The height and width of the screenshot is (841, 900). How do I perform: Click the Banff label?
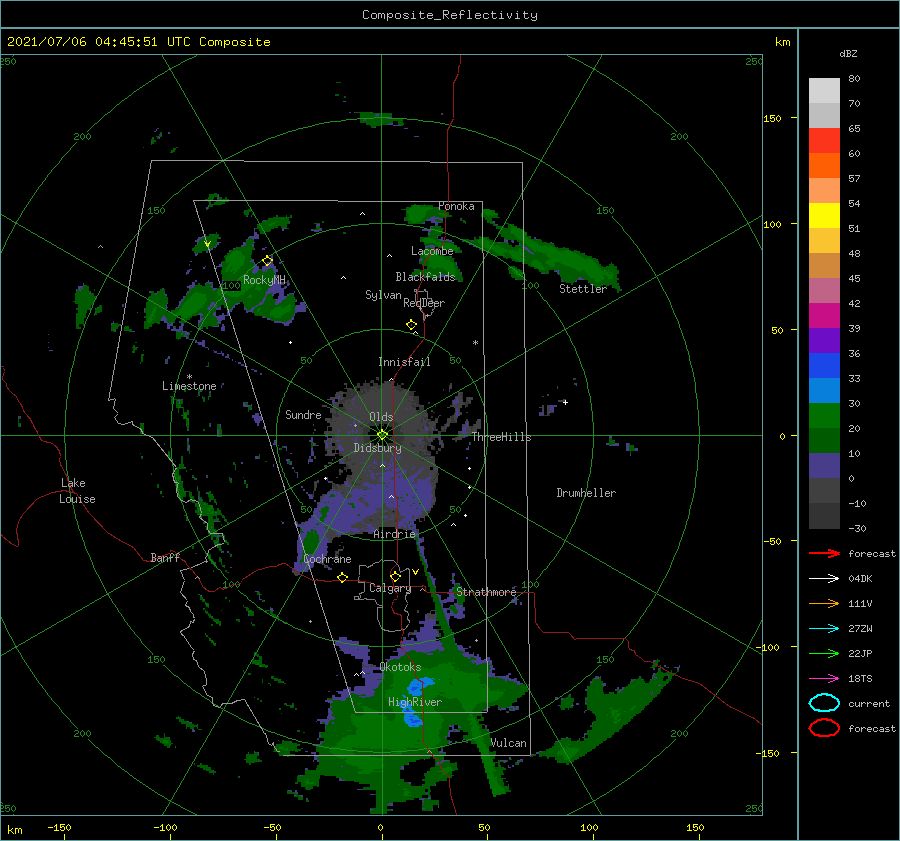pyautogui.click(x=165, y=557)
